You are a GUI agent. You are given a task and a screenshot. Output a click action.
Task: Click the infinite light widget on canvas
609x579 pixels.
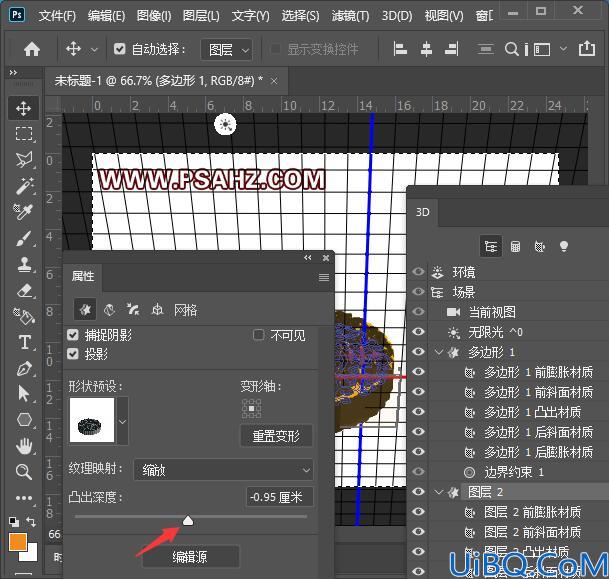click(x=225, y=124)
